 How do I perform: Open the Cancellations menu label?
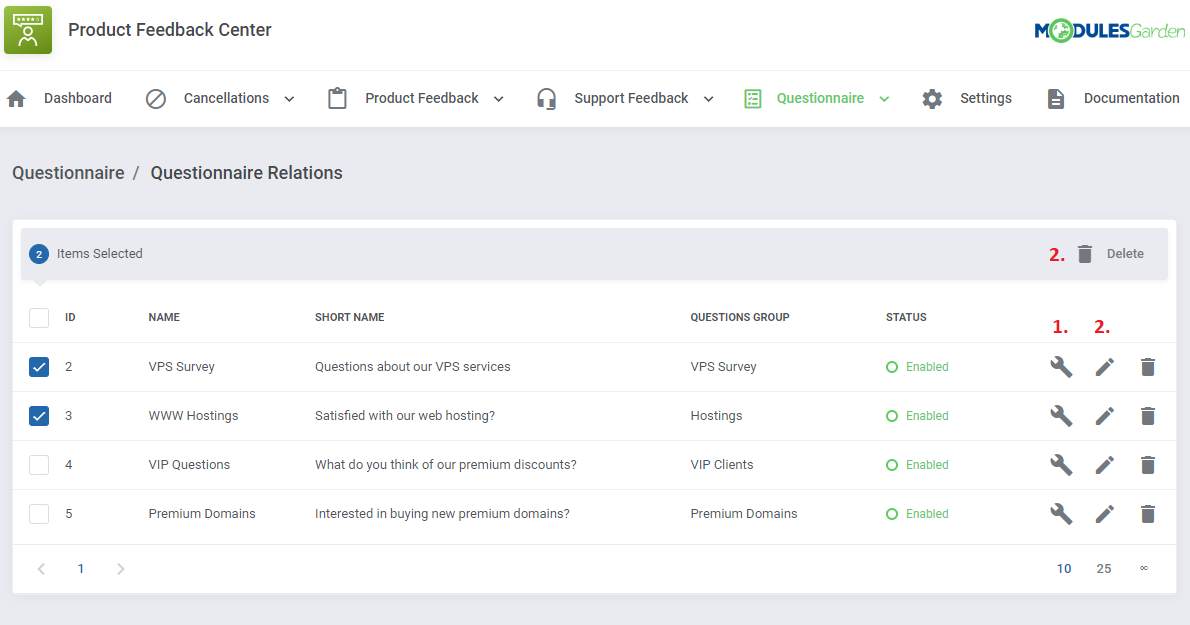tap(226, 99)
